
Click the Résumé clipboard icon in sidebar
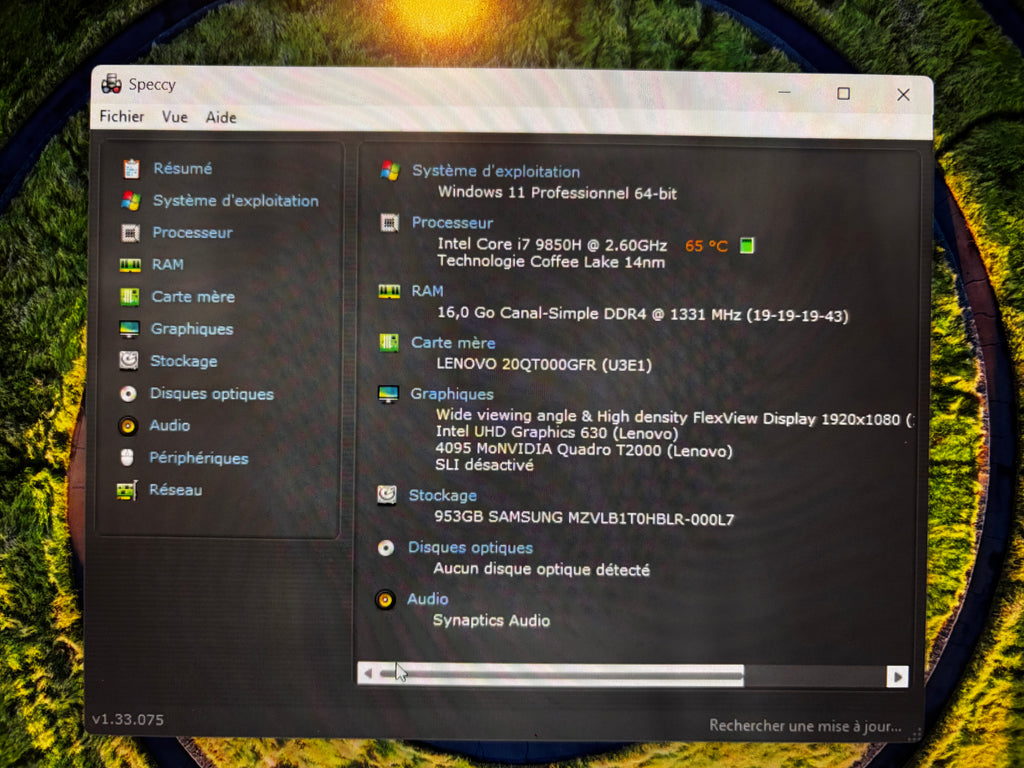click(x=131, y=168)
